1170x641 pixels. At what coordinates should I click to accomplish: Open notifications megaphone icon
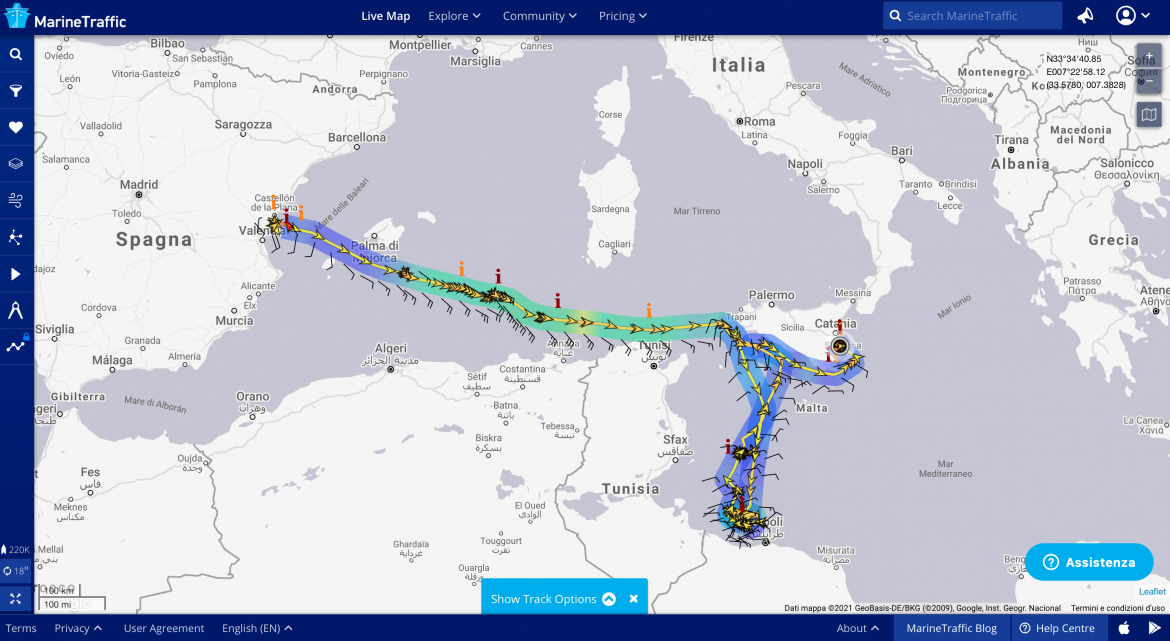tap(1086, 16)
